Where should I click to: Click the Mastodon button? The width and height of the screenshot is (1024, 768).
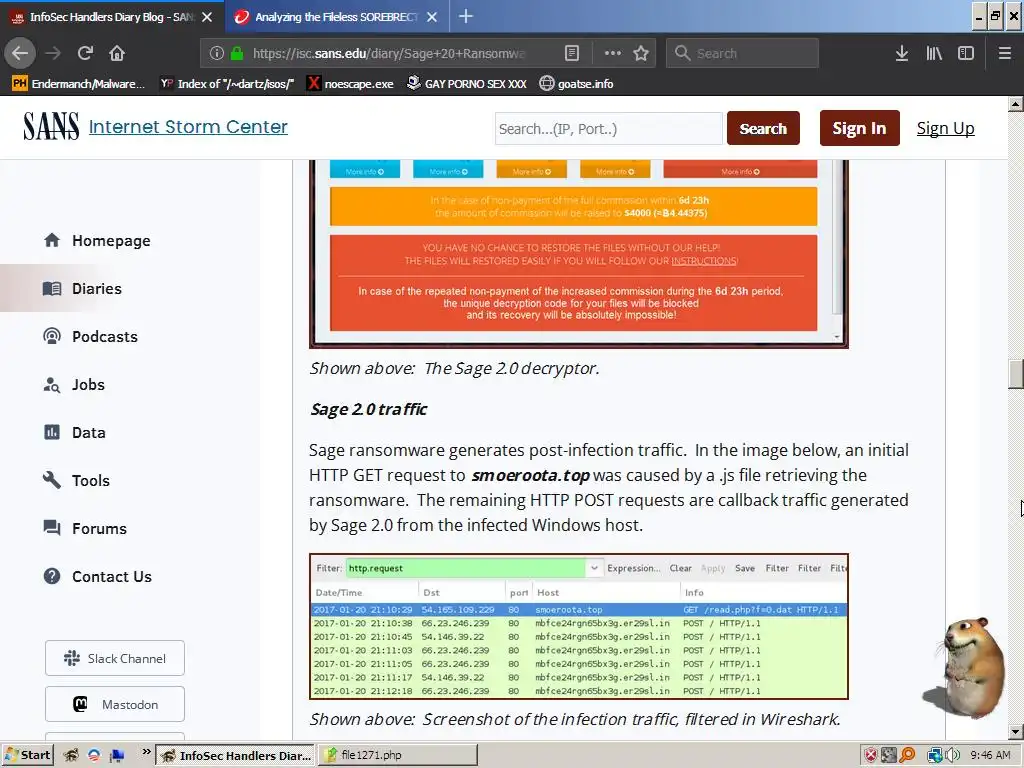(x=115, y=704)
